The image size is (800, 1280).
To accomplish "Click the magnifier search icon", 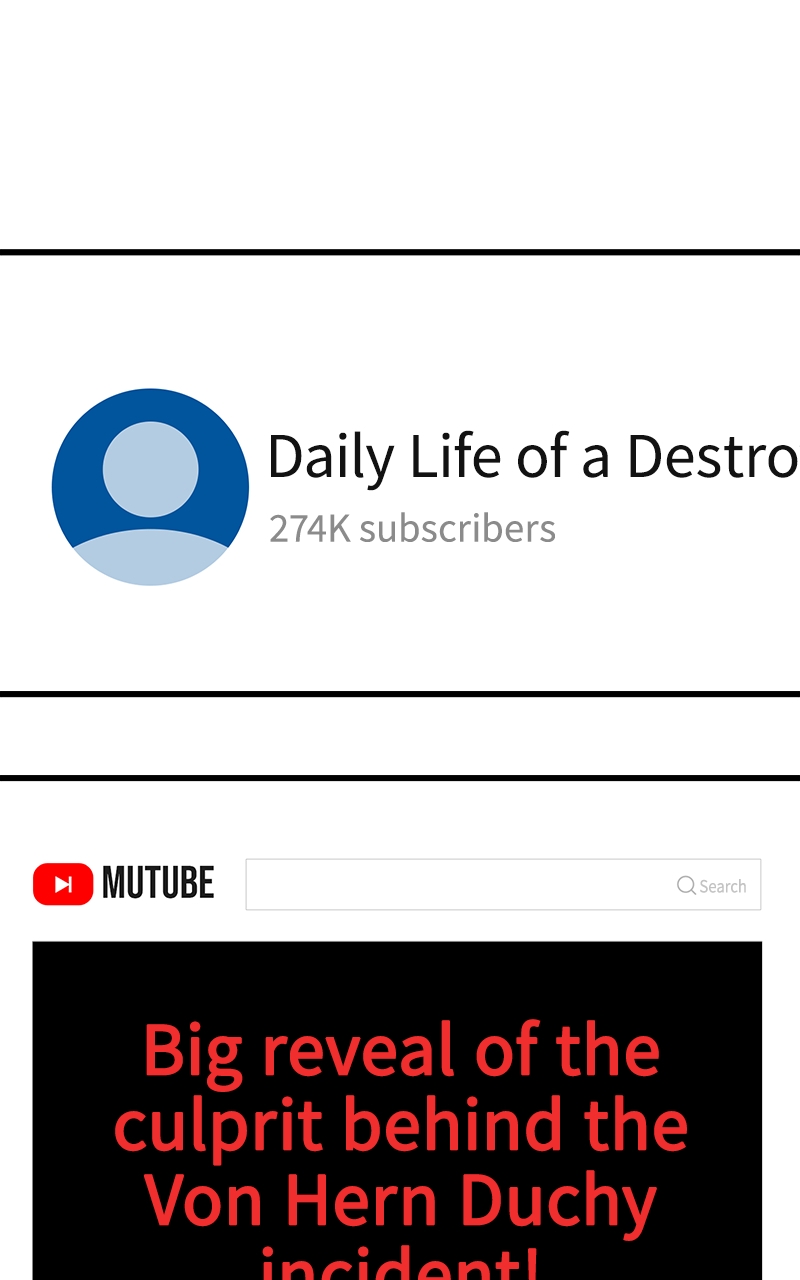I will coord(686,885).
